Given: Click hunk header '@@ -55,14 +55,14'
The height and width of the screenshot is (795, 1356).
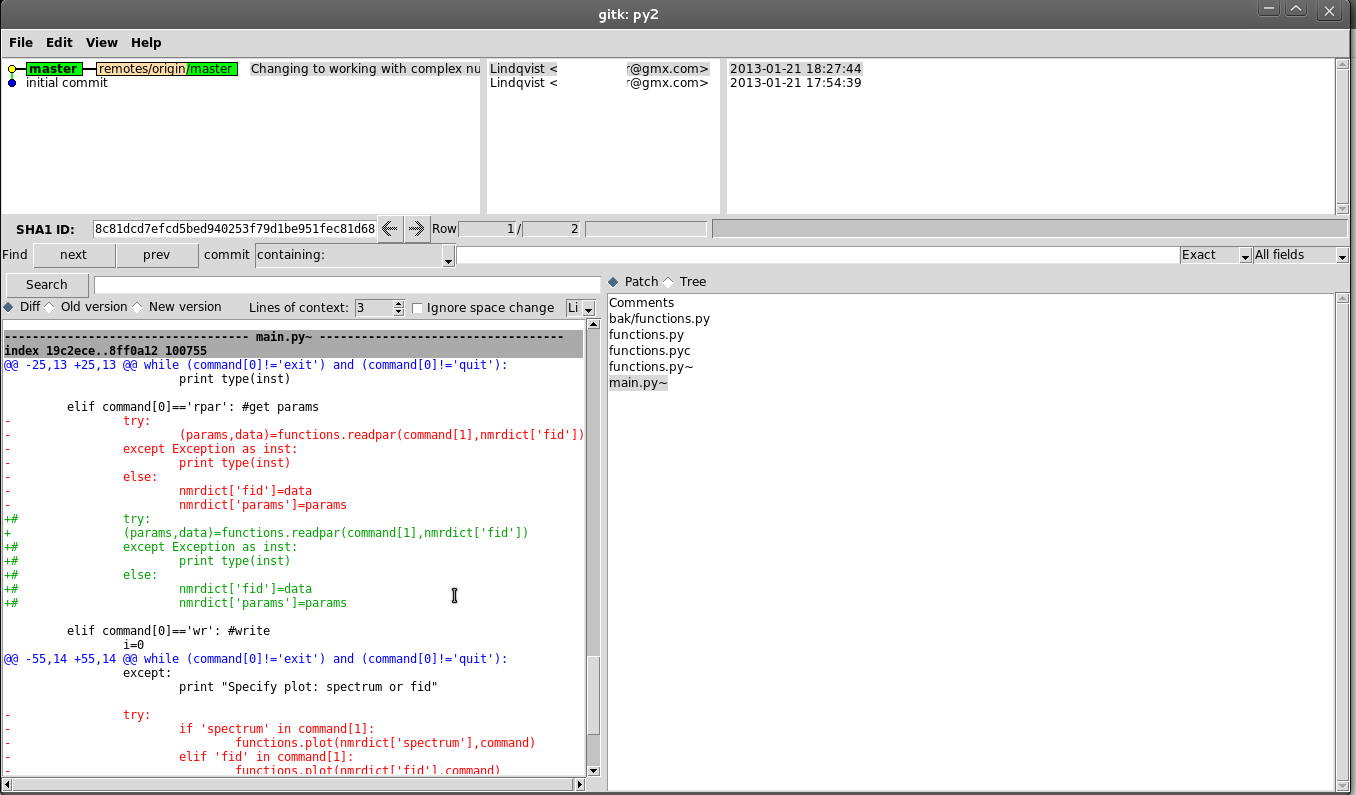Looking at the screenshot, I should click(256, 659).
